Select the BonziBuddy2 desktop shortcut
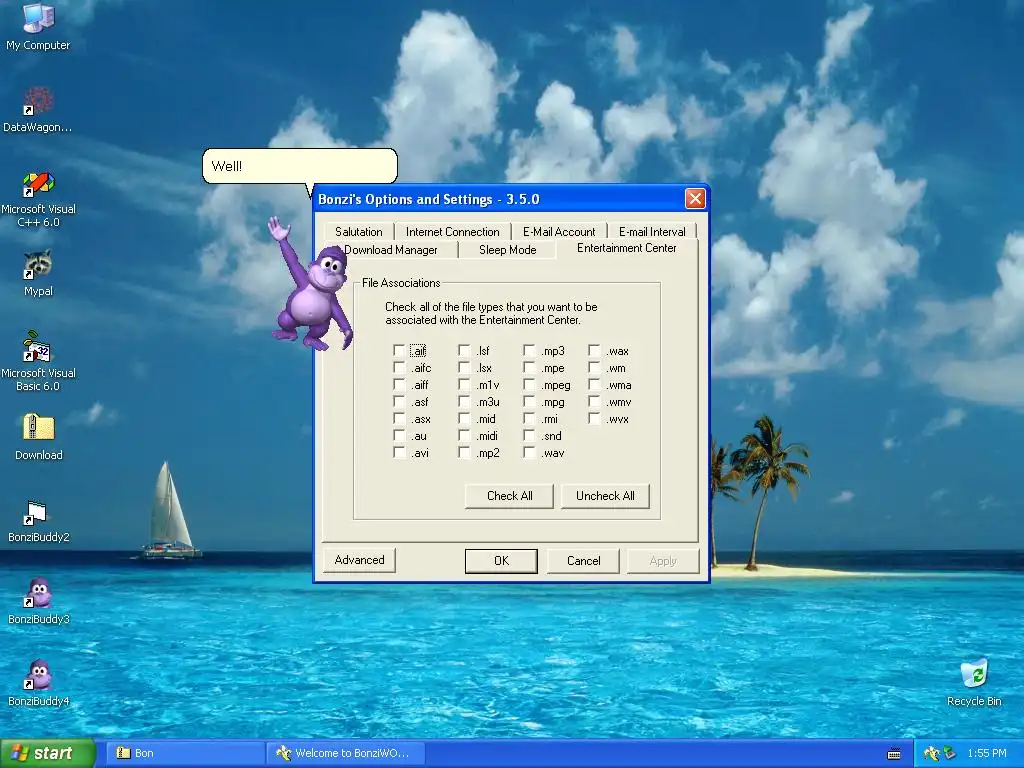 click(x=38, y=521)
